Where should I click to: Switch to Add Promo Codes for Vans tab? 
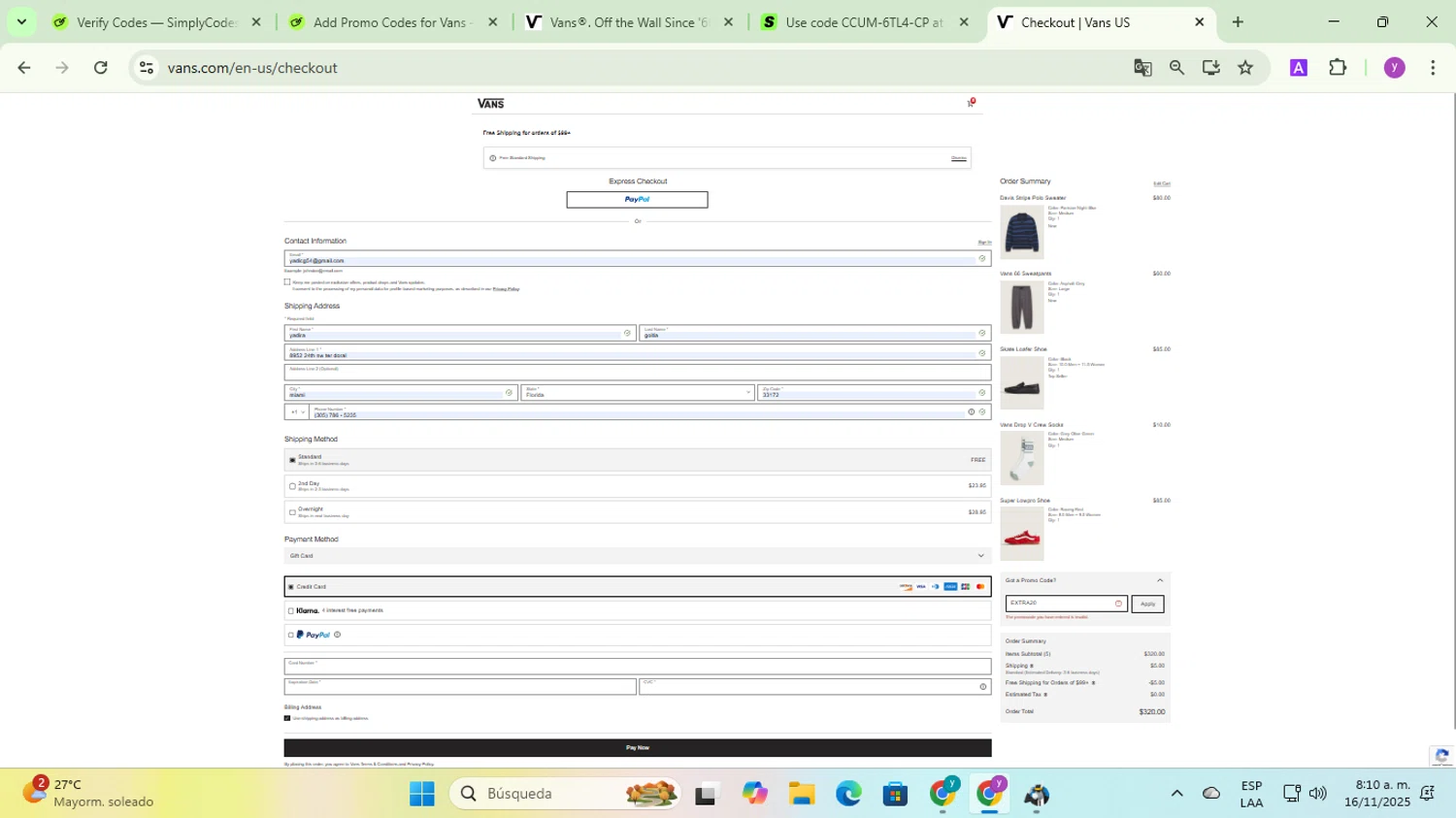pos(393,22)
